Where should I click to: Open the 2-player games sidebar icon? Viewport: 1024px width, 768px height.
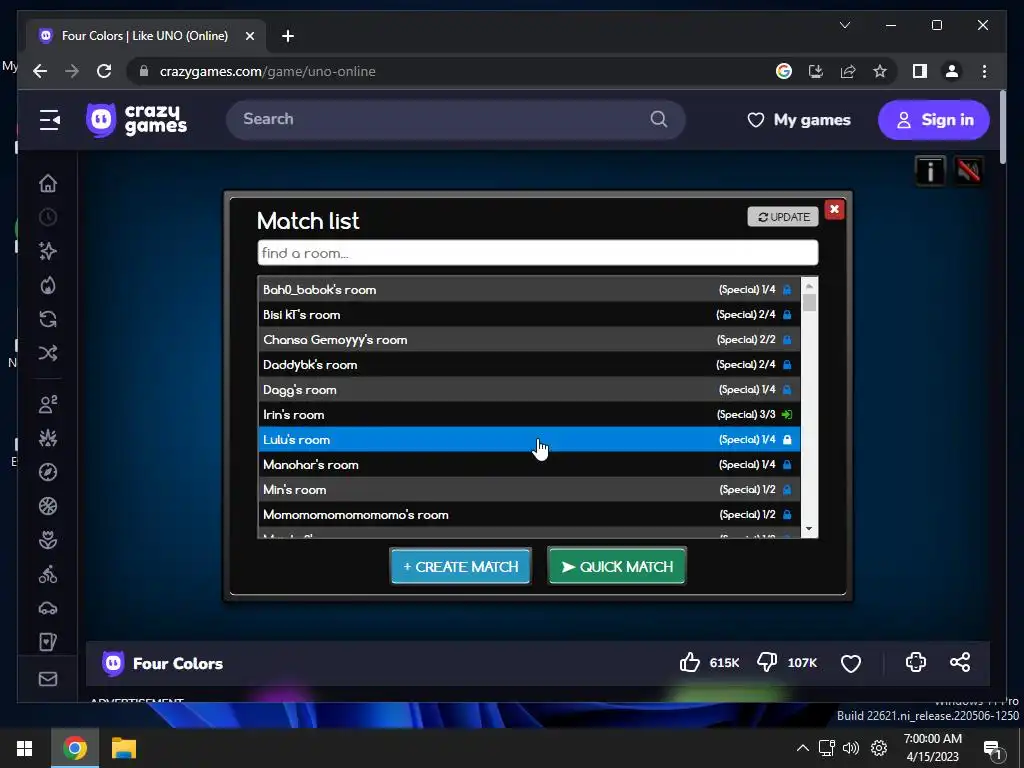(x=48, y=404)
